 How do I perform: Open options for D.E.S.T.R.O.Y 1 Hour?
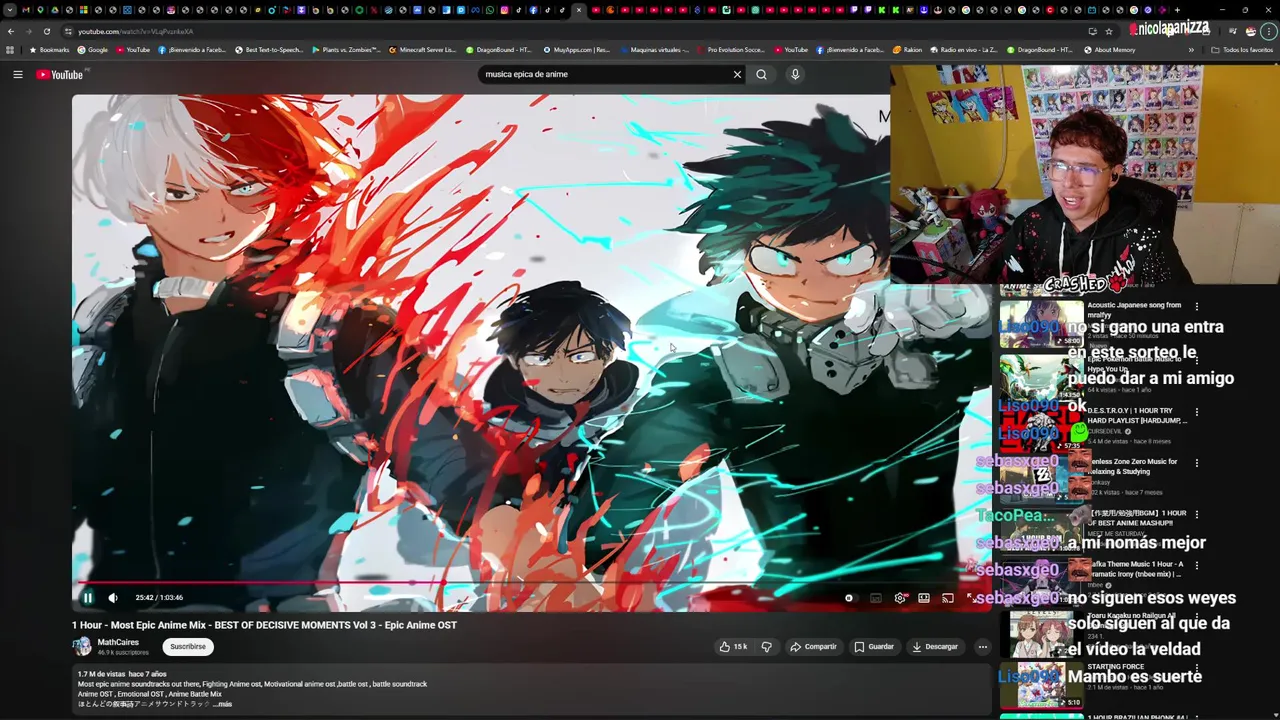1196,412
